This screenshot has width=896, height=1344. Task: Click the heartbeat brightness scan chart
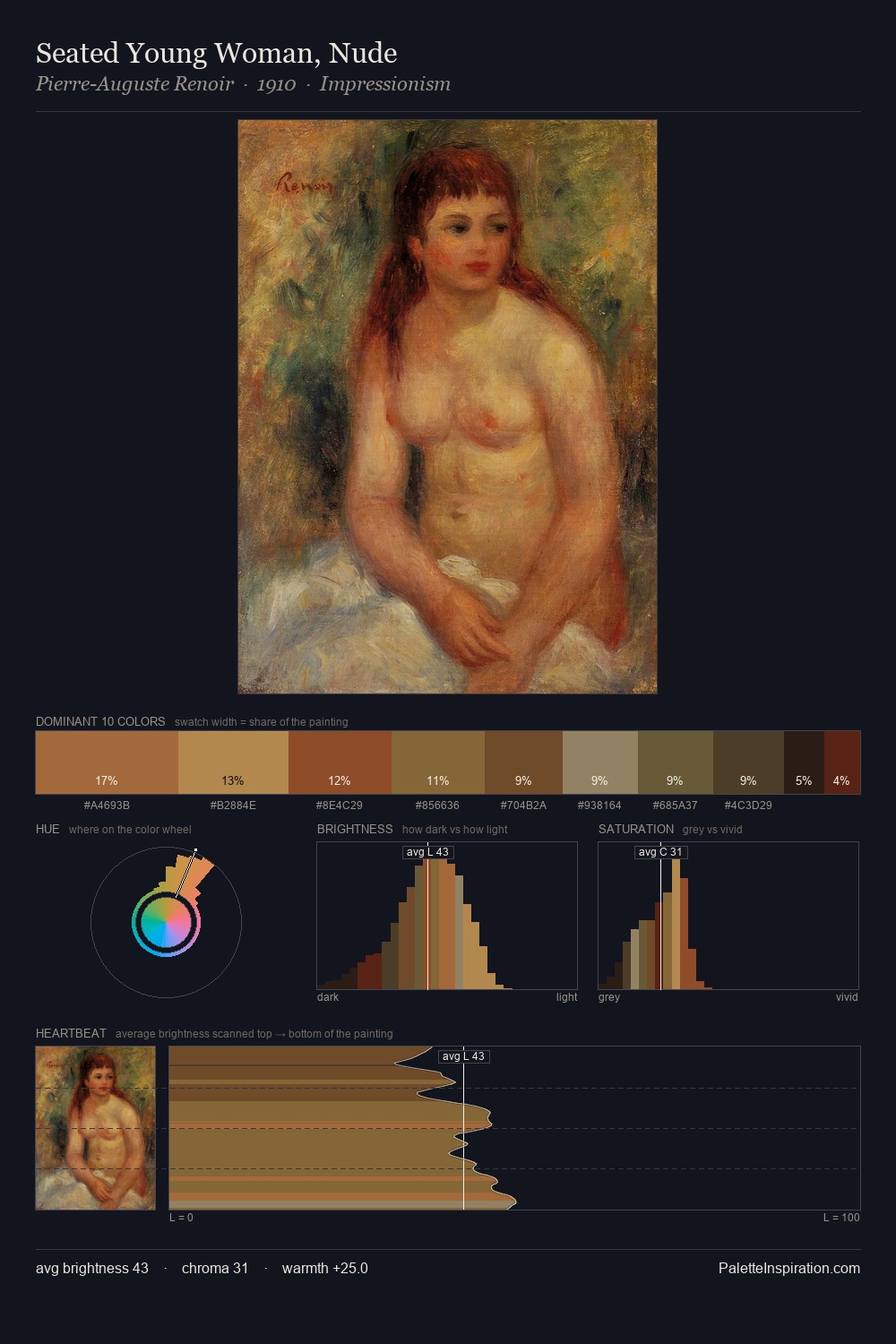point(515,1128)
